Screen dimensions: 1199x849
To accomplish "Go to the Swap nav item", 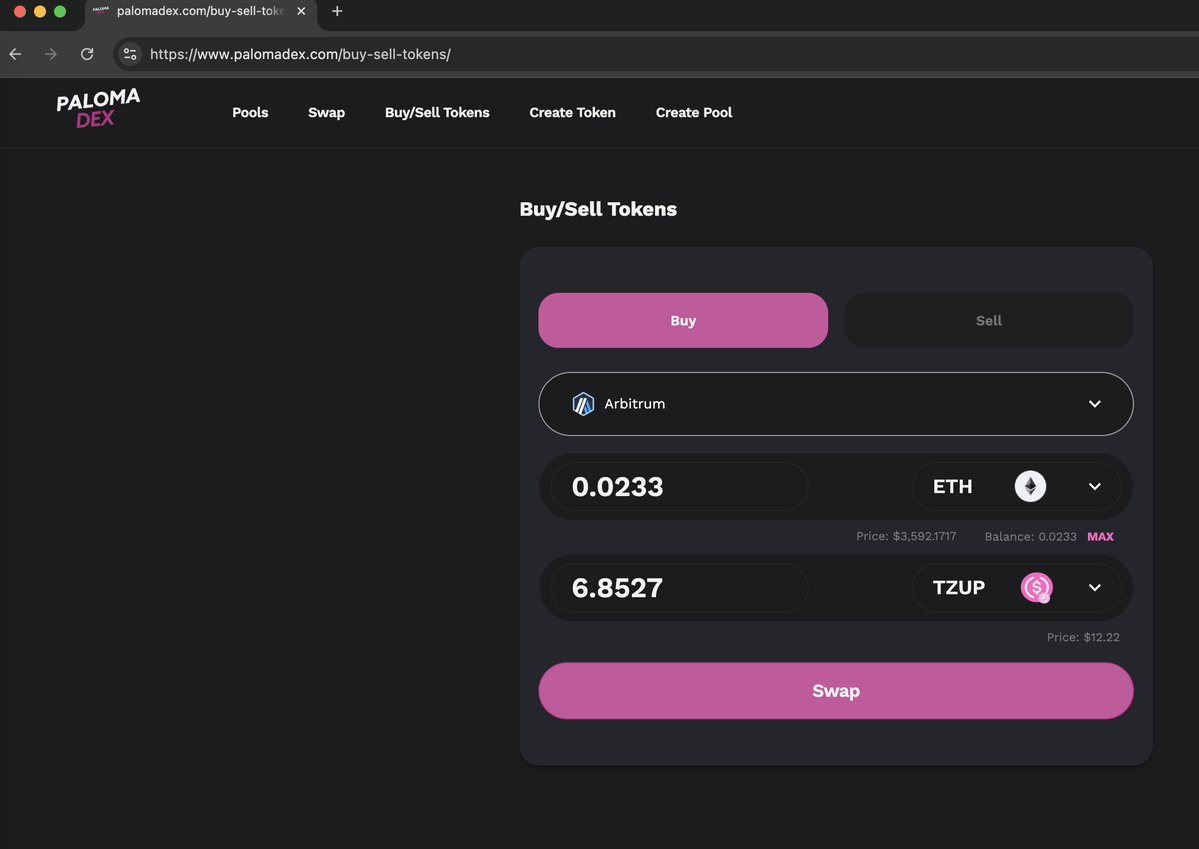I will [327, 112].
